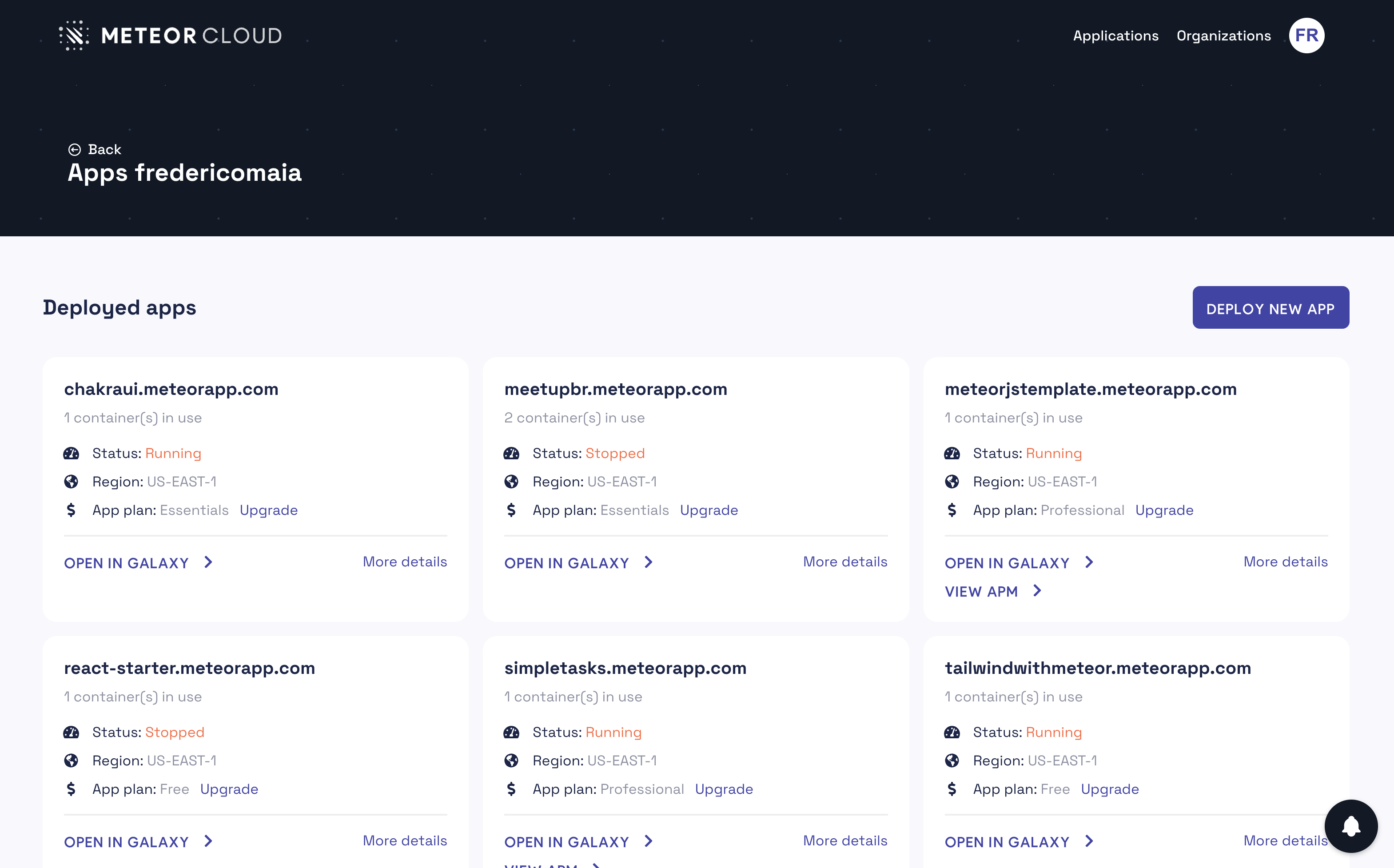
Task: Click the simpletasks.meteorapp.com card title
Action: (625, 668)
